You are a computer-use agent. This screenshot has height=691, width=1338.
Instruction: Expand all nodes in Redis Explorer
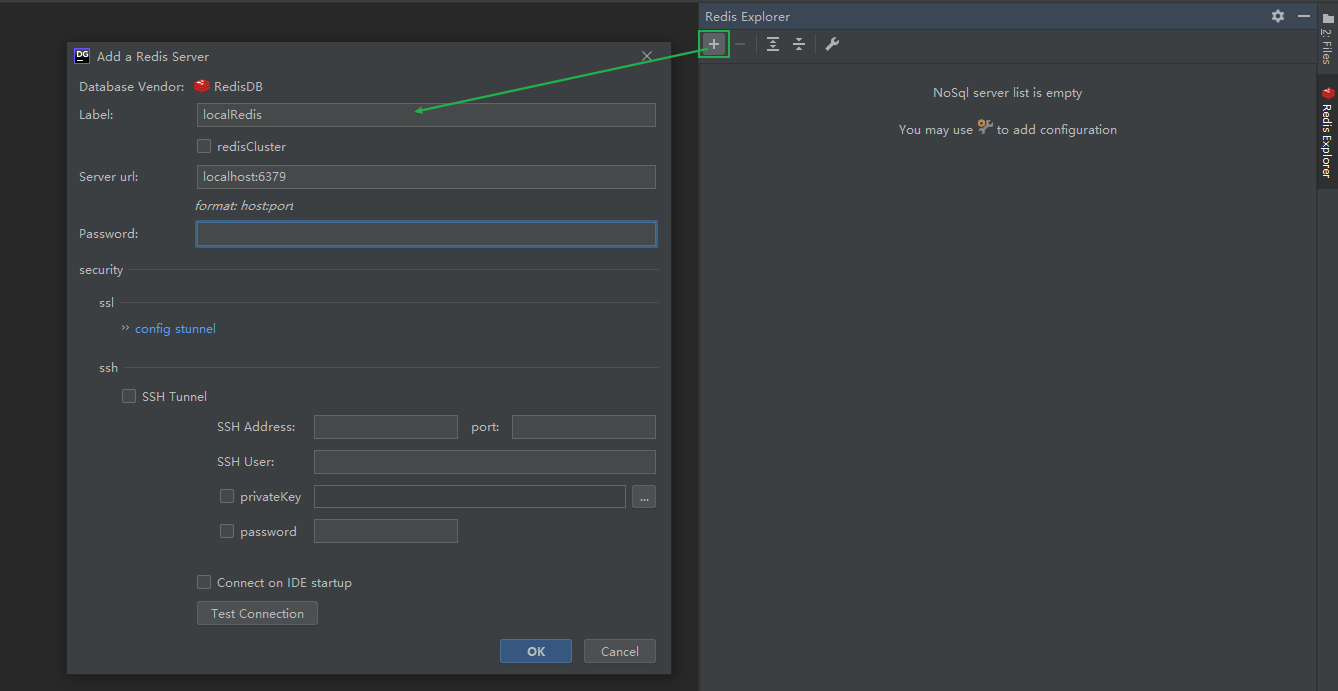coord(773,44)
